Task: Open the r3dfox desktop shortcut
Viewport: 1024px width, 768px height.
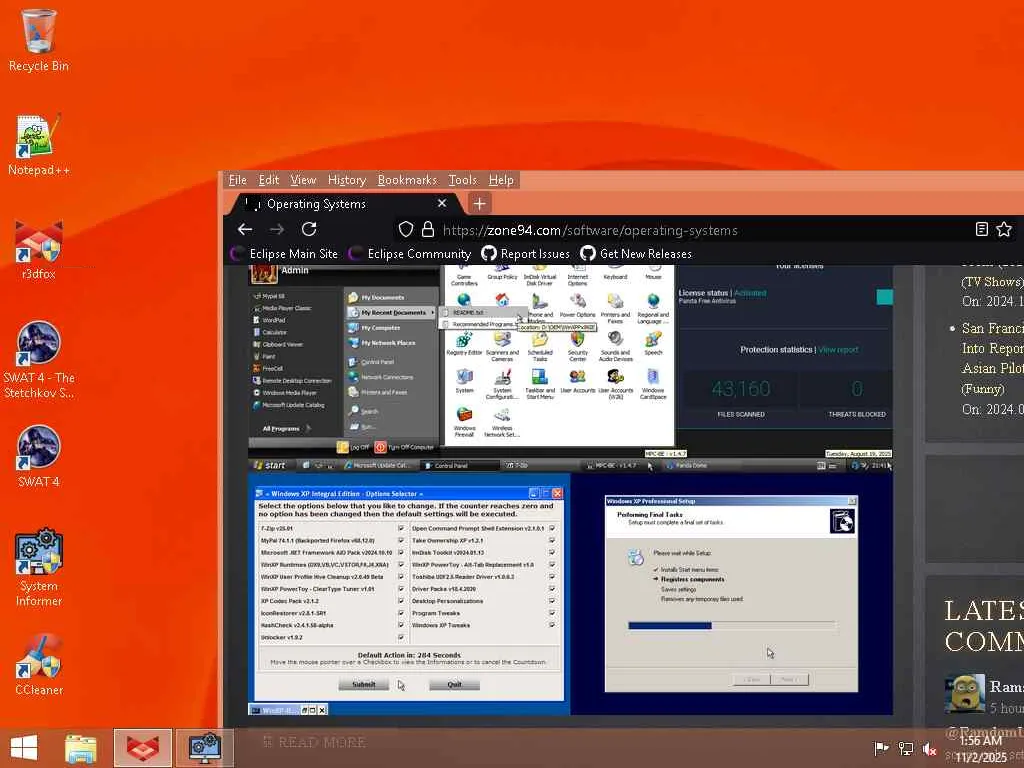Action: coord(39,249)
